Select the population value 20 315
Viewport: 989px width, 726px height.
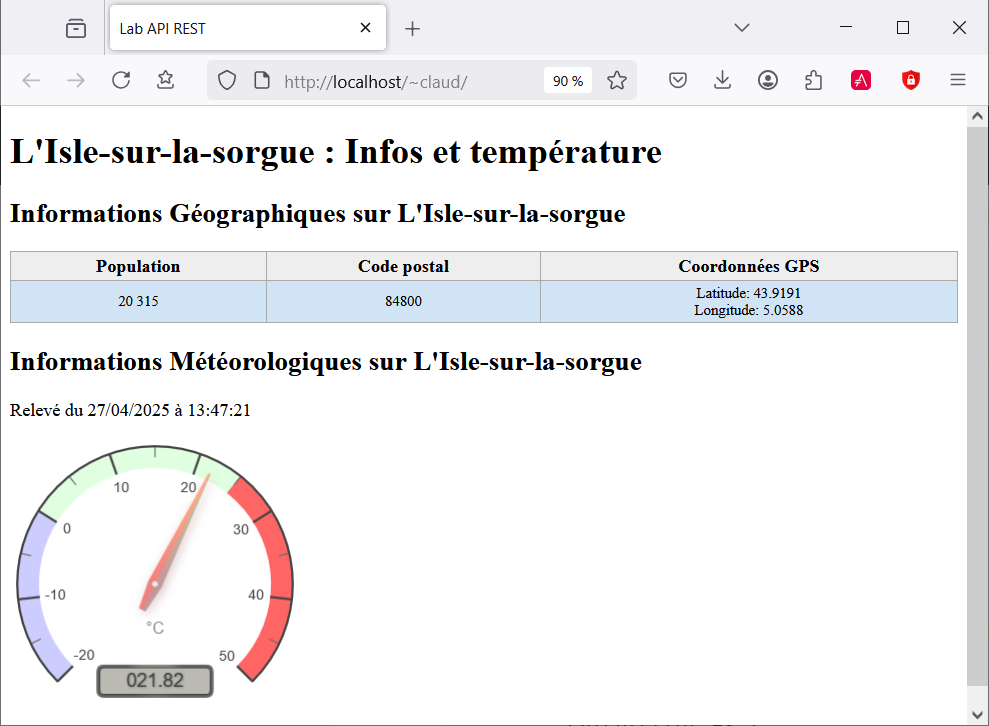(x=138, y=302)
